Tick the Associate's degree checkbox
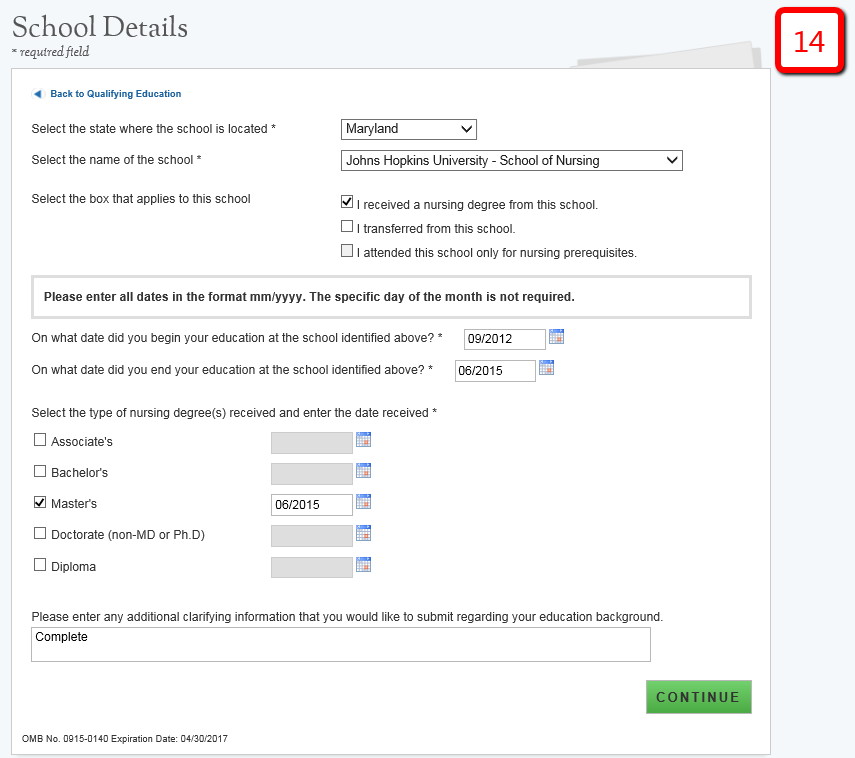This screenshot has width=855, height=758. coord(41,439)
